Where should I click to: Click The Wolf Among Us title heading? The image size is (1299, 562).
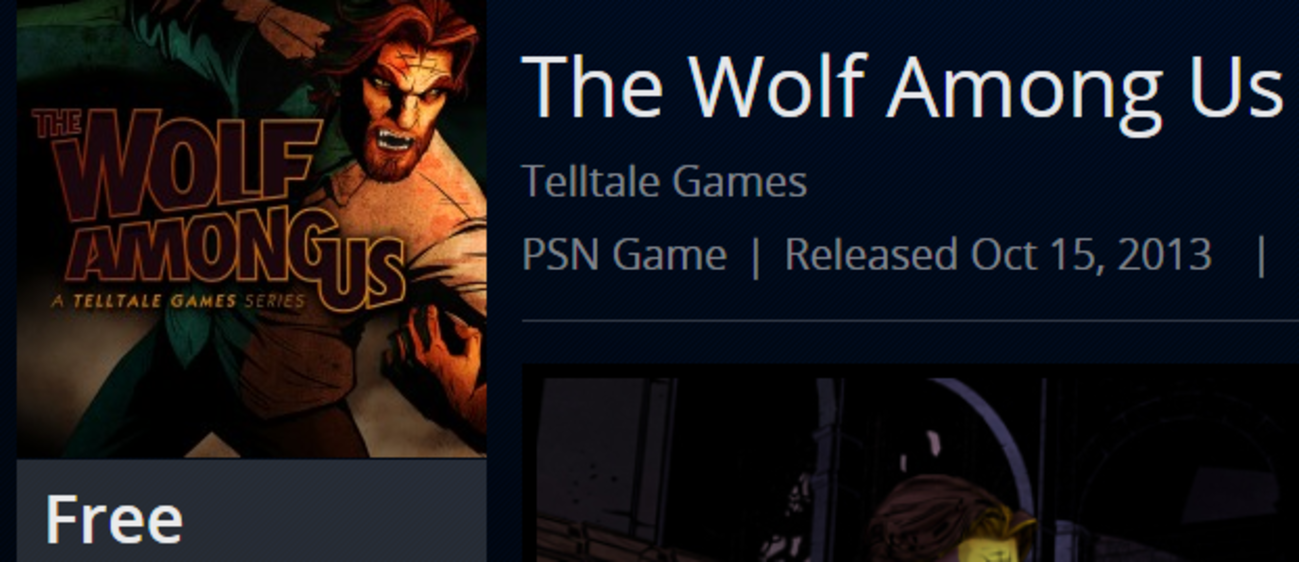tap(902, 87)
